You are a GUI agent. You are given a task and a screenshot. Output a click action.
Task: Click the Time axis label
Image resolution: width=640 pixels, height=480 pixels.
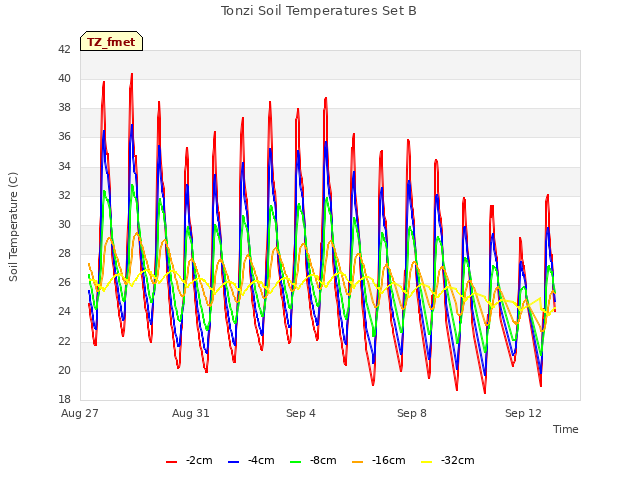(x=566, y=429)
